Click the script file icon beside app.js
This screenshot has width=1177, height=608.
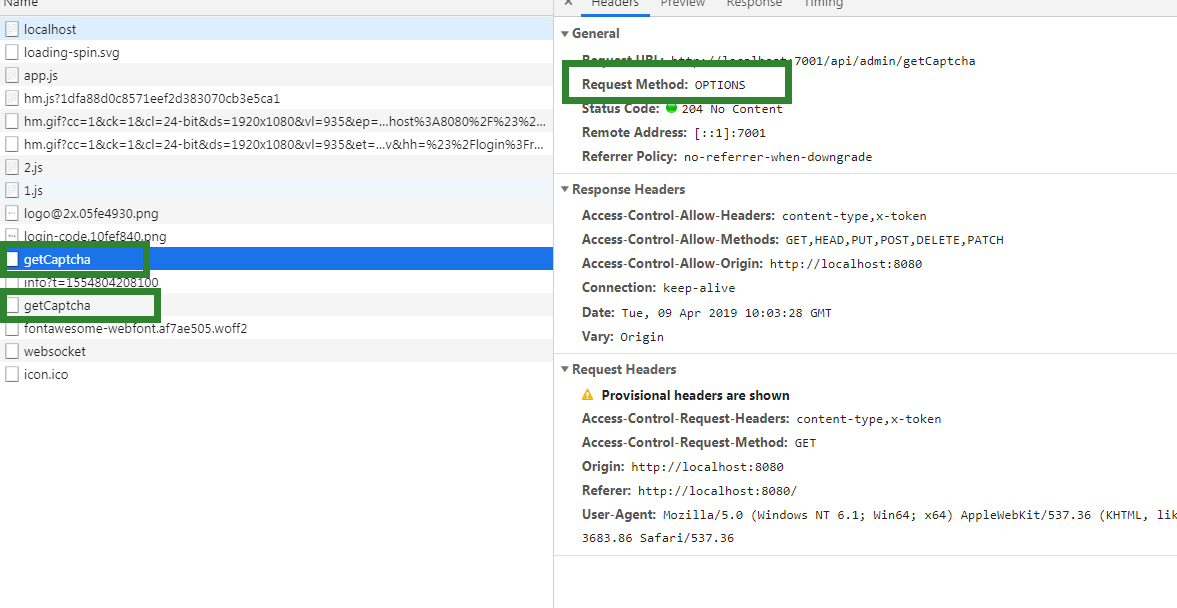11,74
